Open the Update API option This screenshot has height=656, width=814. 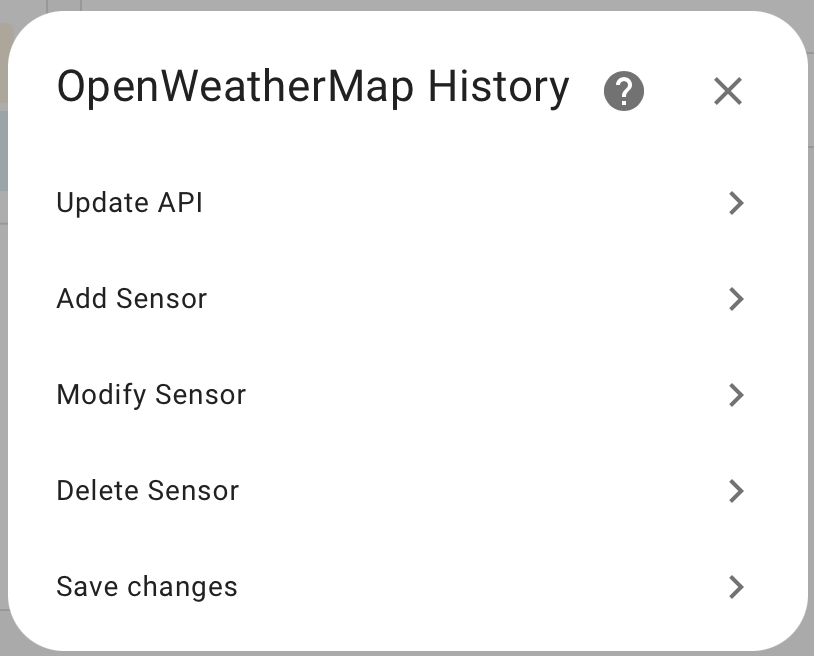tap(130, 203)
